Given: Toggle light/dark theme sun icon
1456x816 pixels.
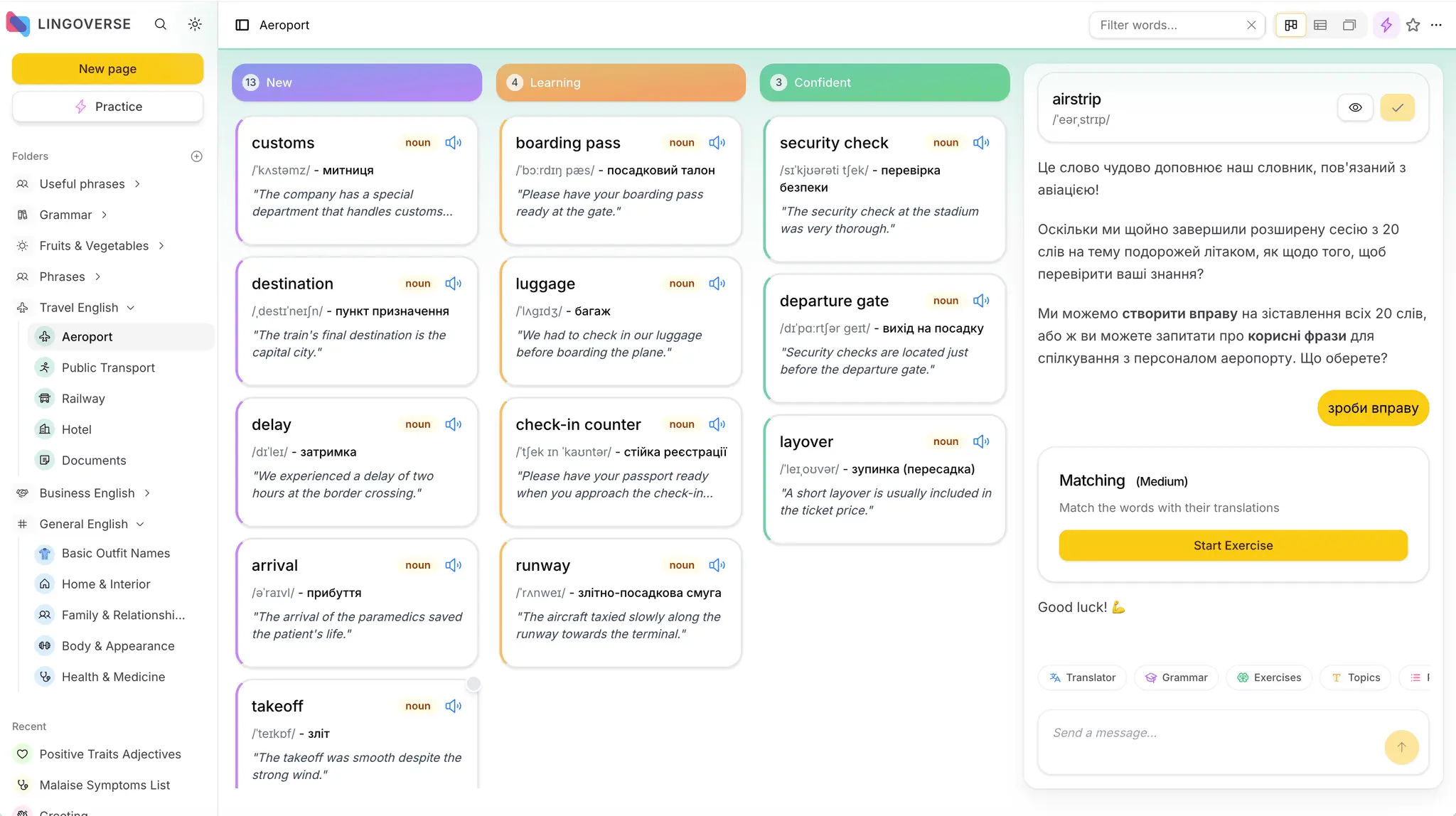Looking at the screenshot, I should [x=195, y=24].
